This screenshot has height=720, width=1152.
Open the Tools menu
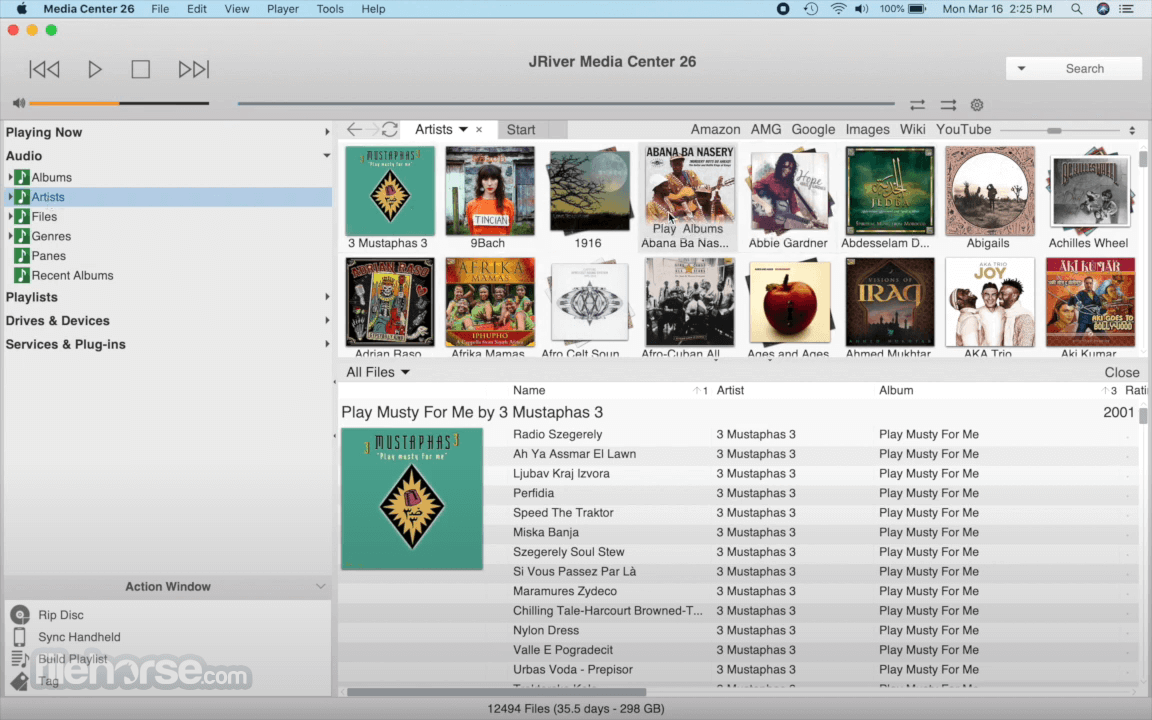tap(330, 9)
